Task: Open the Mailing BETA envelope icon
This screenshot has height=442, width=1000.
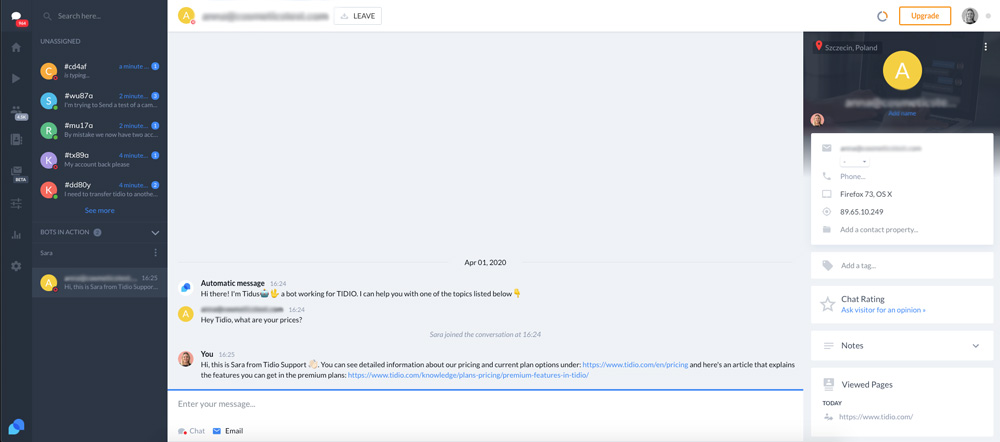Action: pyautogui.click(x=17, y=174)
